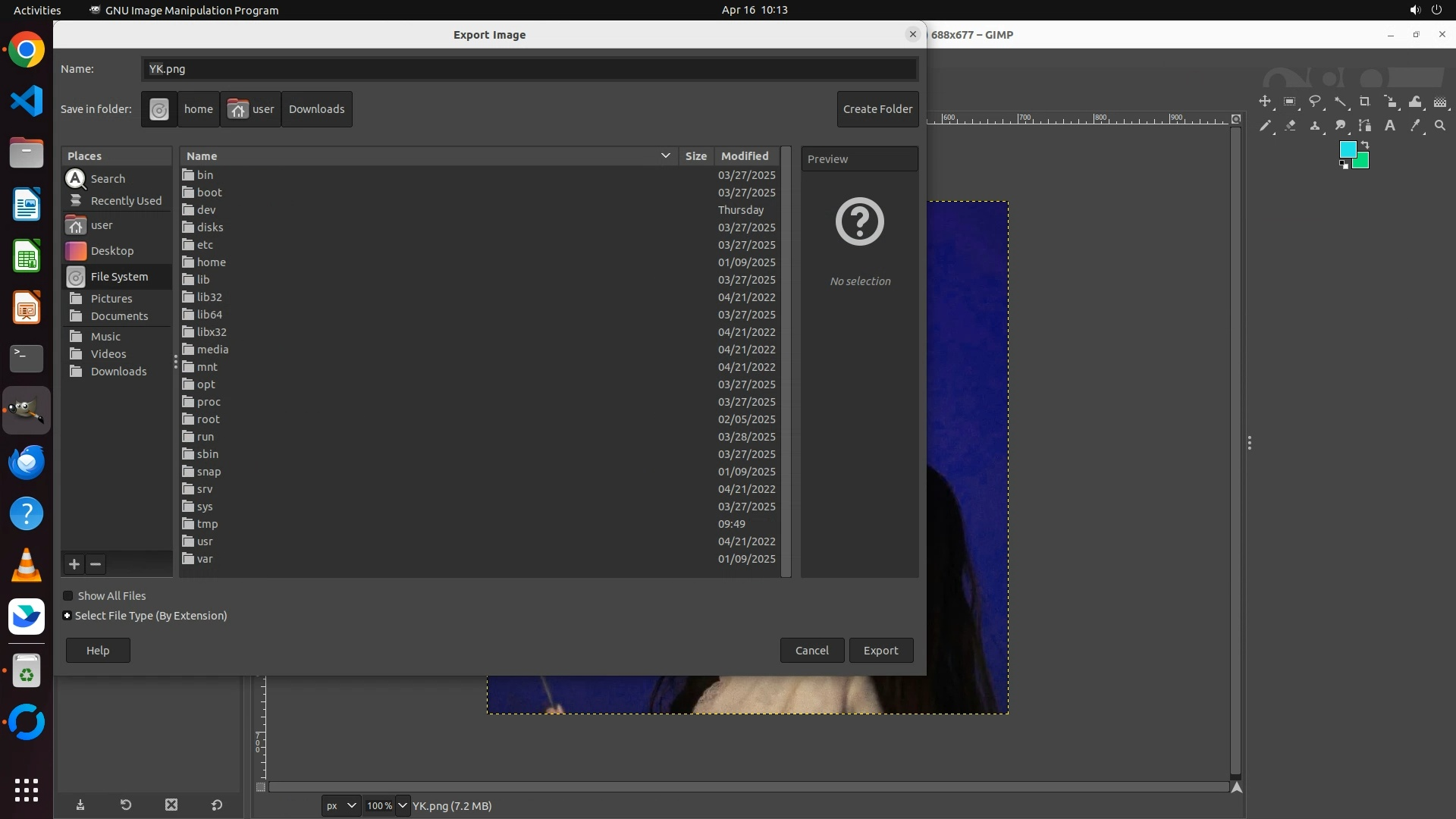Select the Text tool in the toolbox

1390,126
